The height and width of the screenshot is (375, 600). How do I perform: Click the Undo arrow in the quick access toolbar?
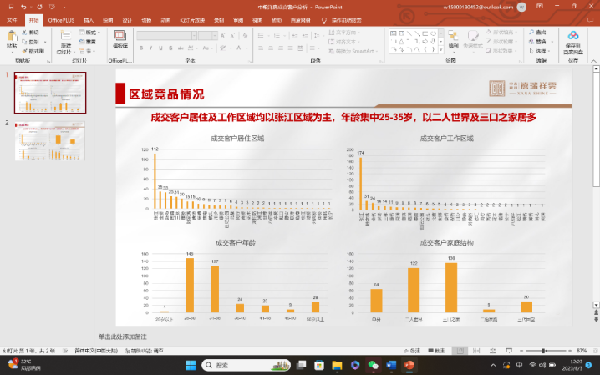[x=24, y=7]
